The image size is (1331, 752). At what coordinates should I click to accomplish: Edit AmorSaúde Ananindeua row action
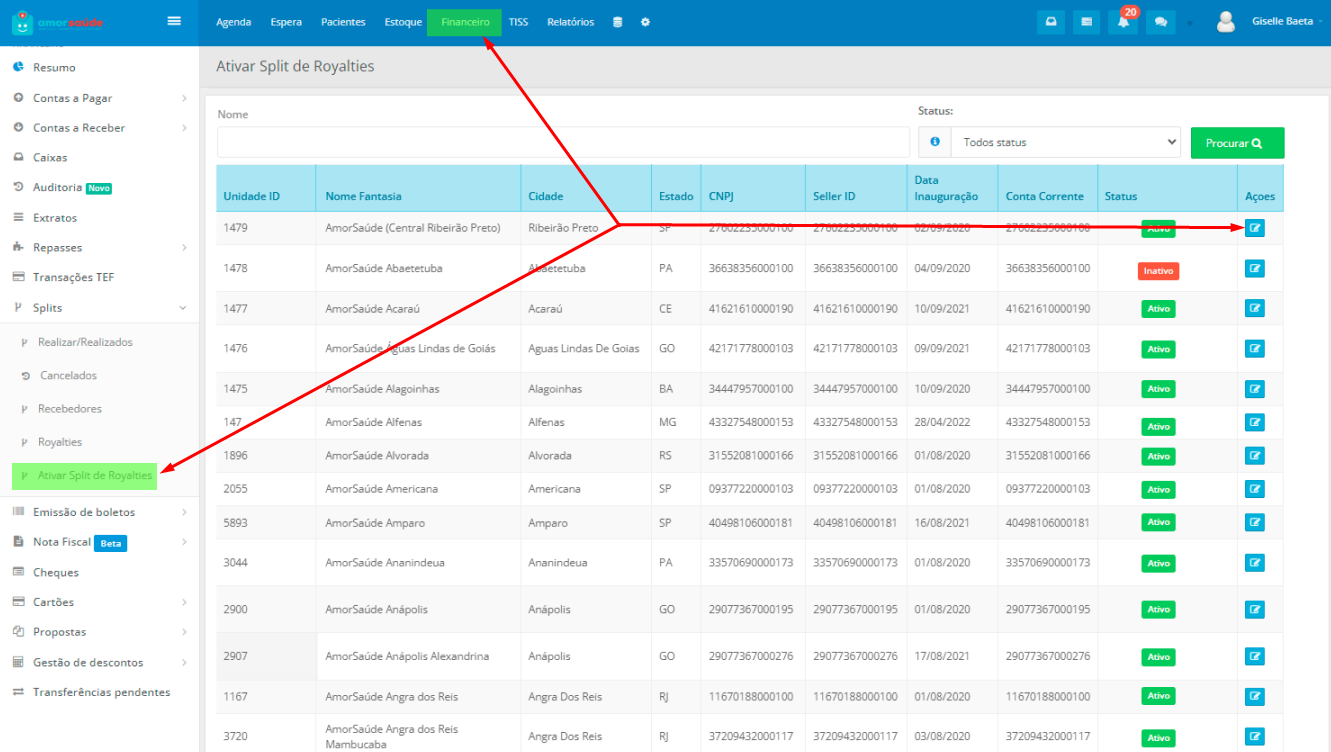point(1255,562)
